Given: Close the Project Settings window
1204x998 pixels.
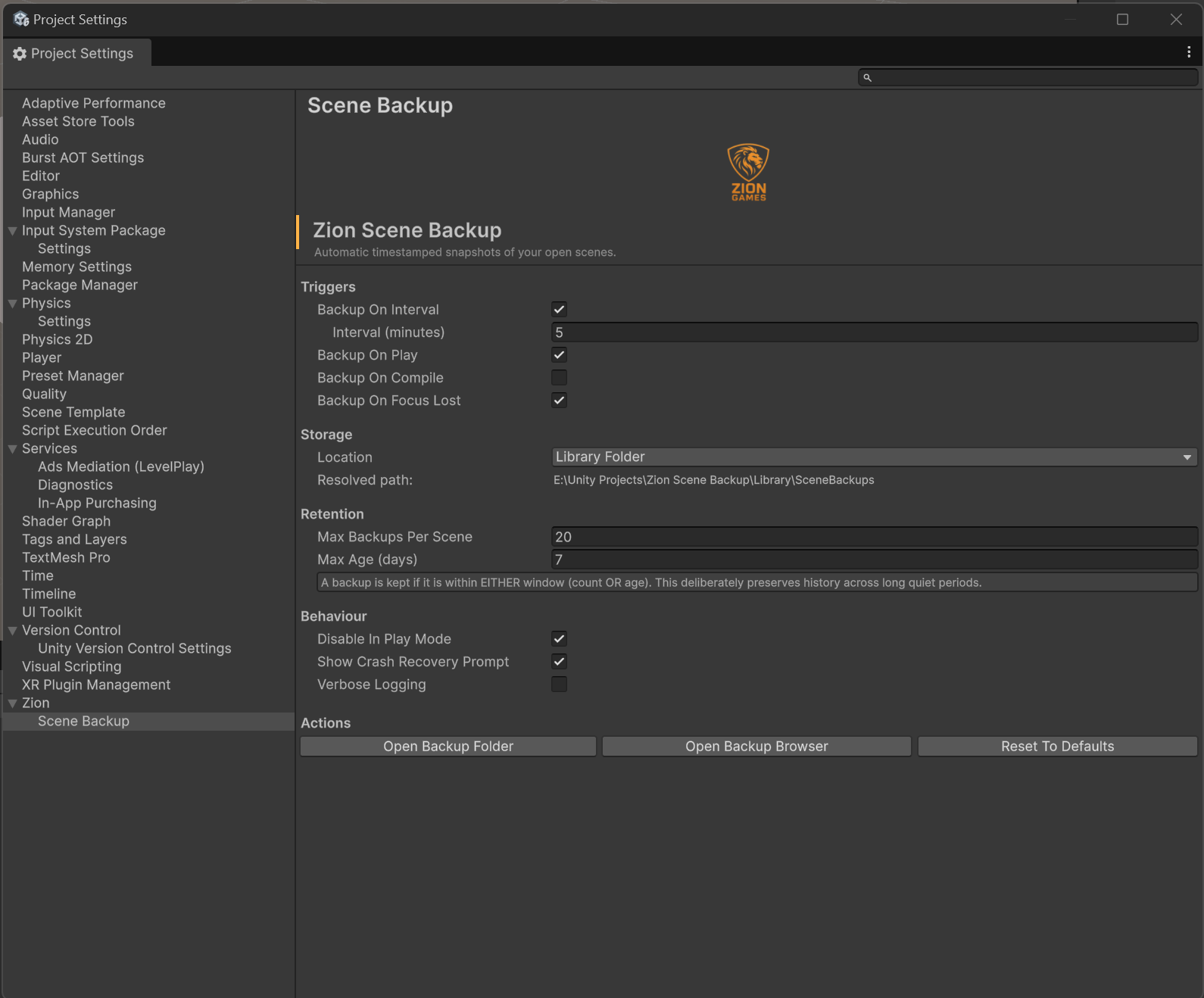Looking at the screenshot, I should coord(1176,19).
